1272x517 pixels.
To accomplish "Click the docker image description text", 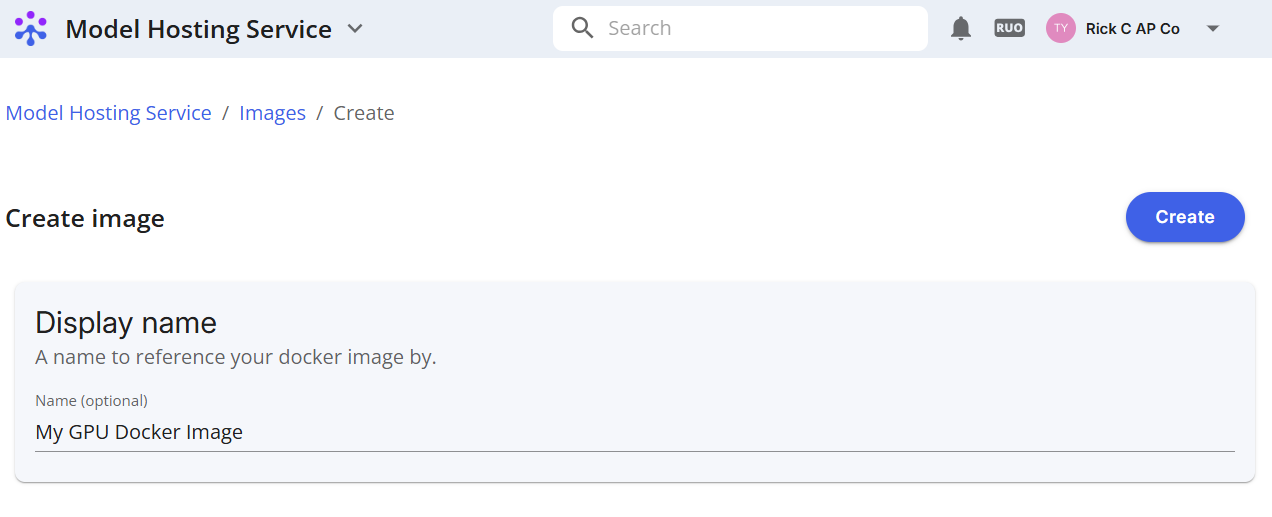I will point(236,357).
